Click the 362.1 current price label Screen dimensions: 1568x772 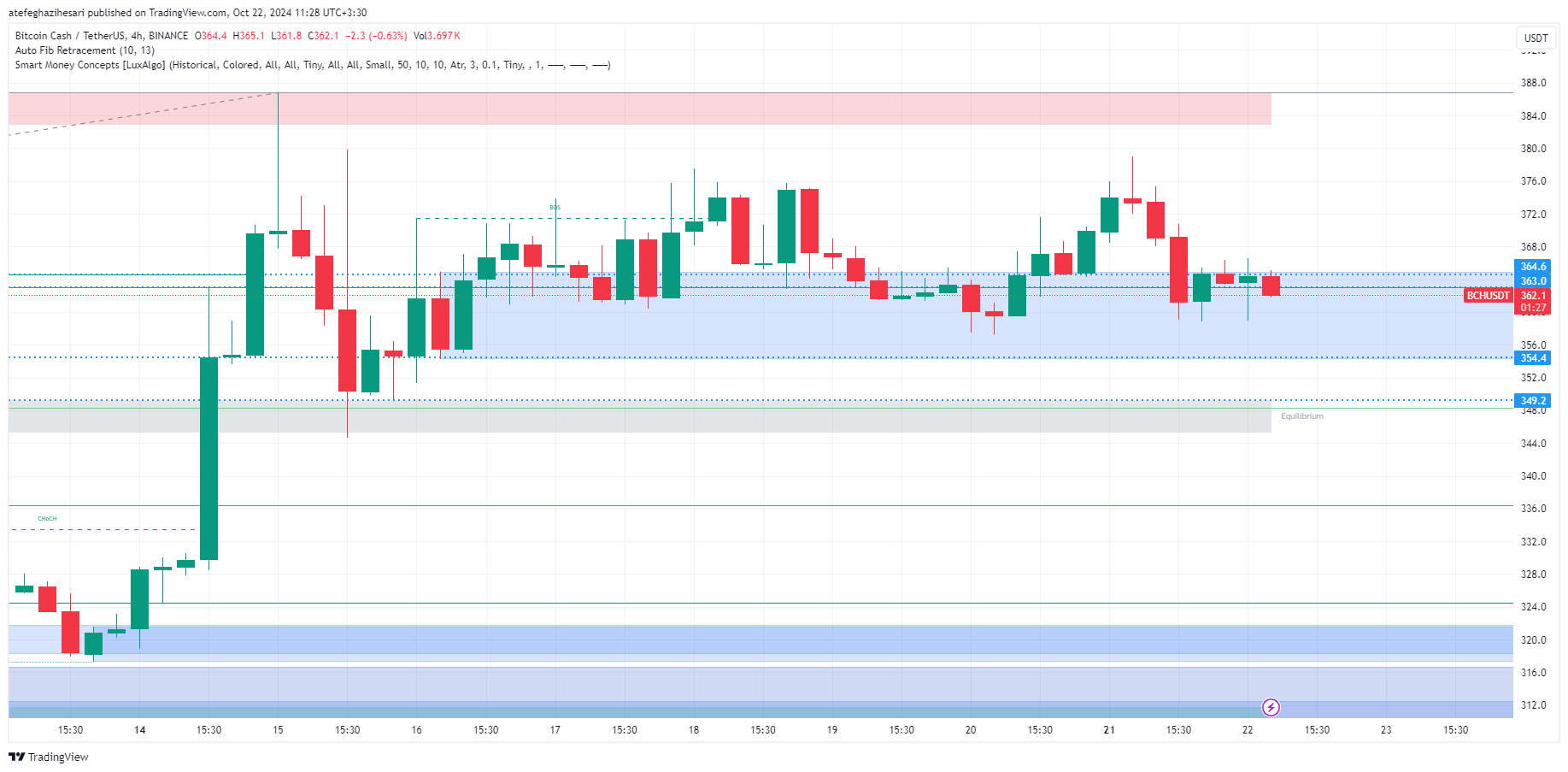click(1533, 296)
